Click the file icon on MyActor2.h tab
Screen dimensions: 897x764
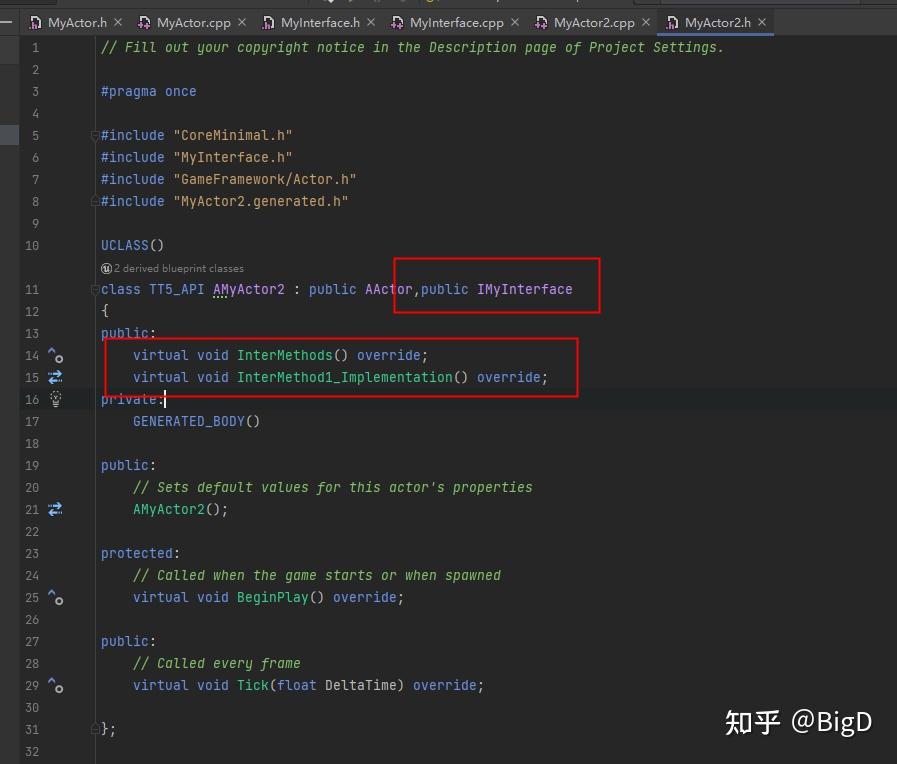coord(672,23)
